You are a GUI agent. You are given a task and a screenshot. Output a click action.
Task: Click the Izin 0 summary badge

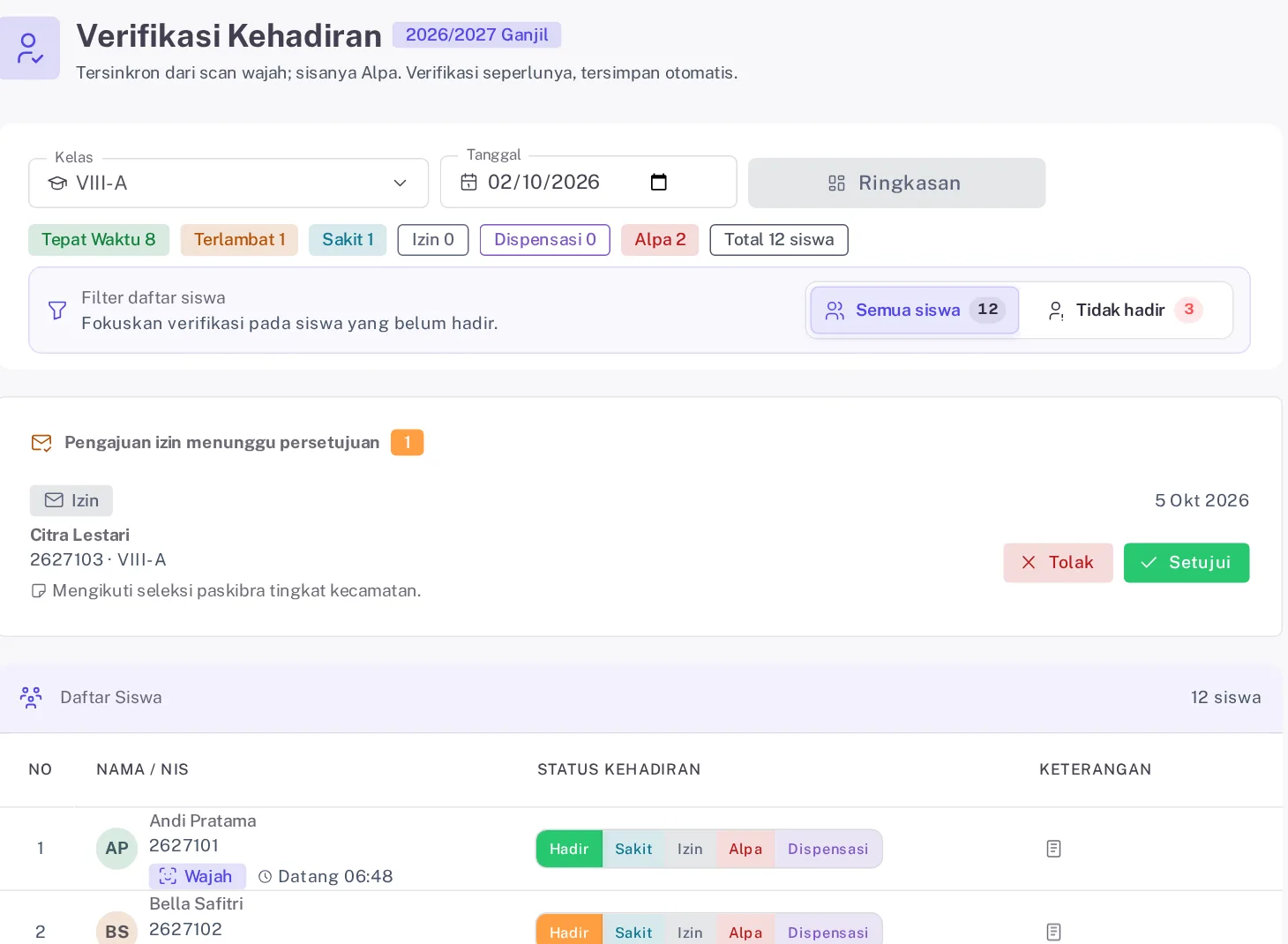[433, 240]
